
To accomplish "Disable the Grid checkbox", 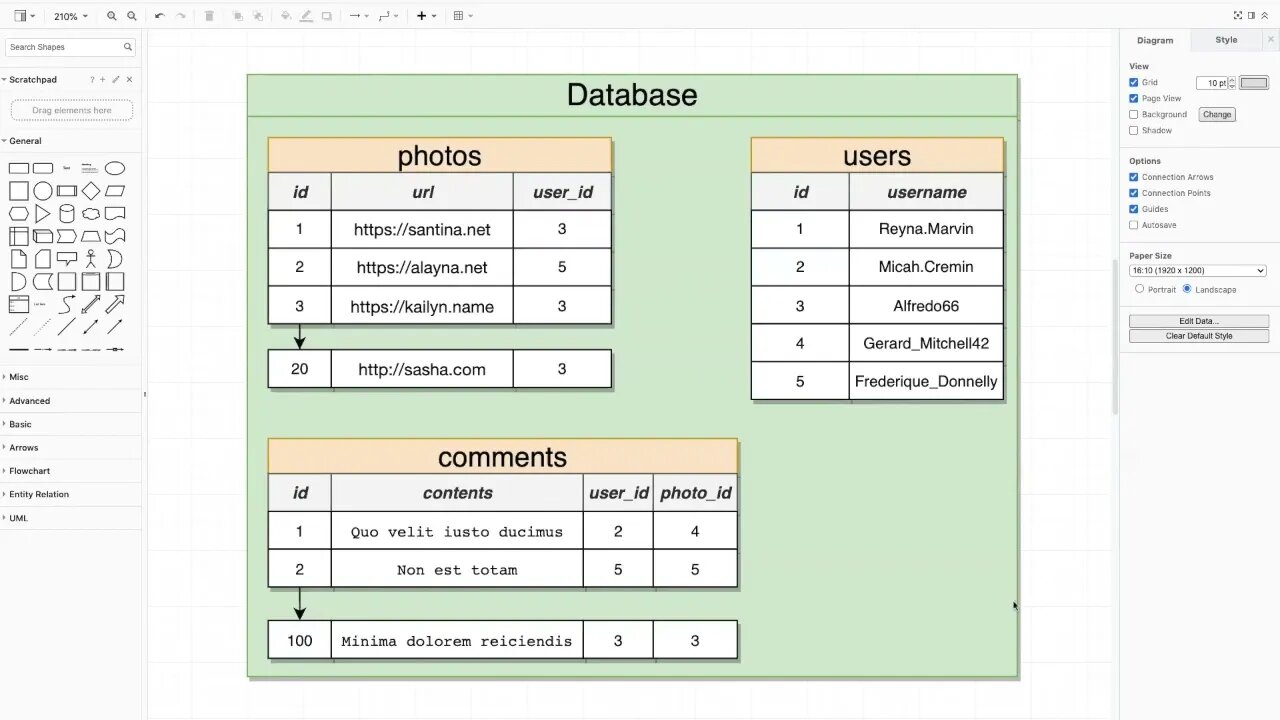I will [1134, 83].
